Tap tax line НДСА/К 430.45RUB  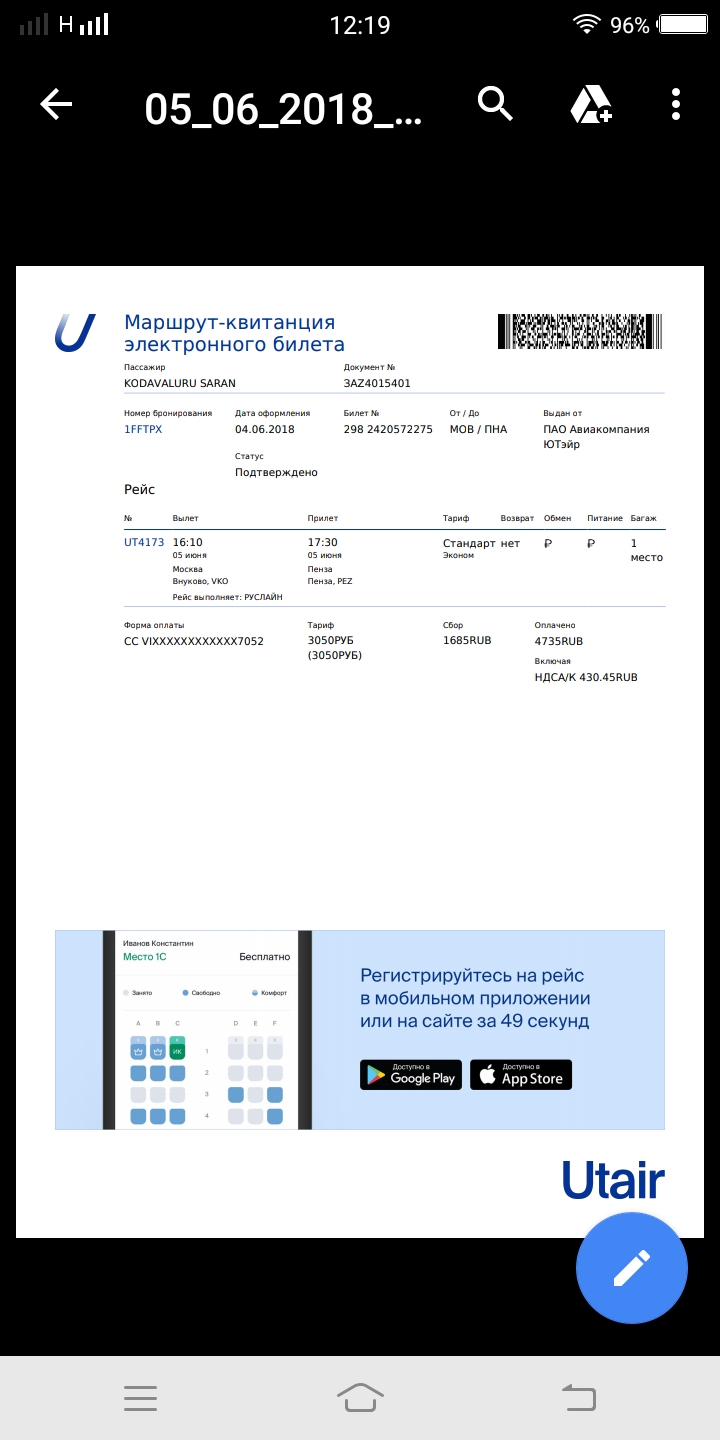click(586, 677)
